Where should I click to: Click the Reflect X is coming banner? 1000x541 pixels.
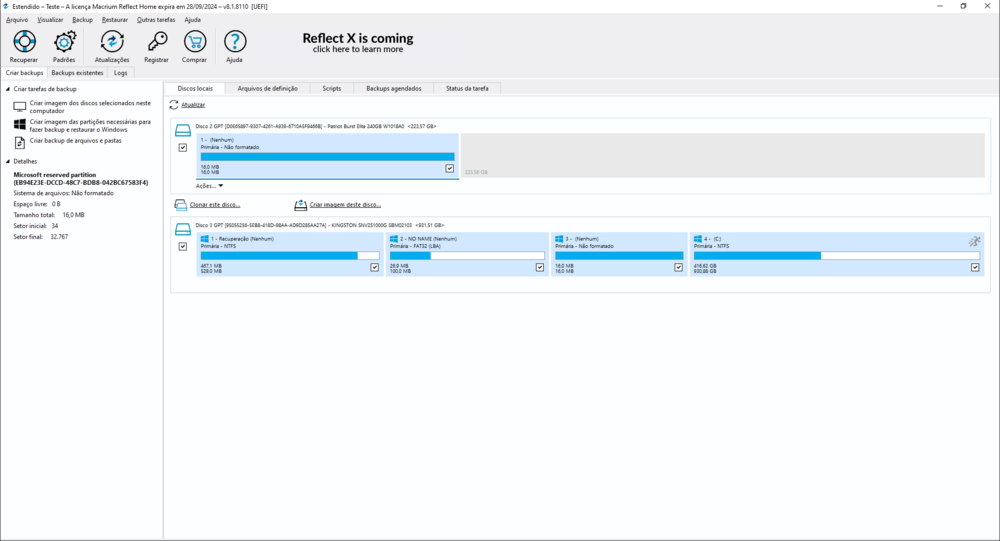(x=357, y=43)
